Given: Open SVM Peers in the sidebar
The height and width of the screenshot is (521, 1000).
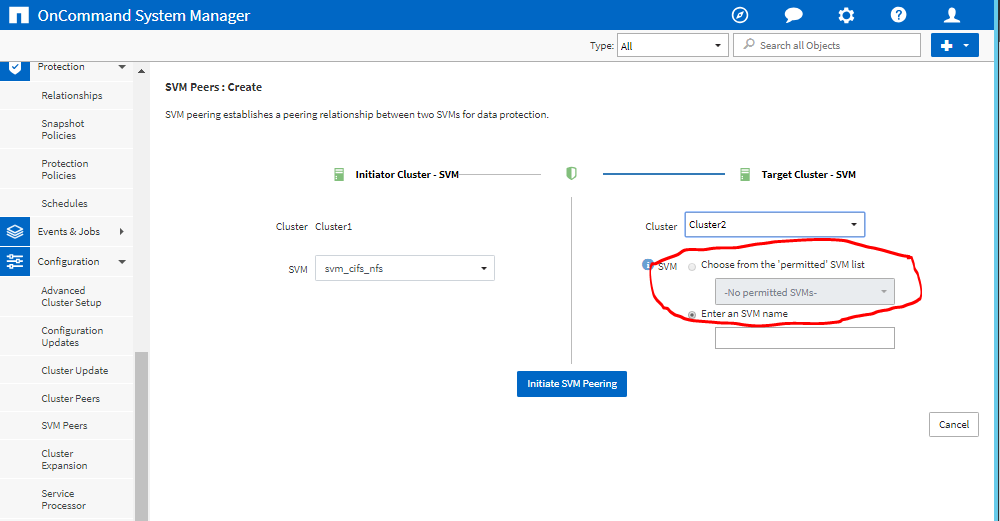Looking at the screenshot, I should click(x=64, y=426).
